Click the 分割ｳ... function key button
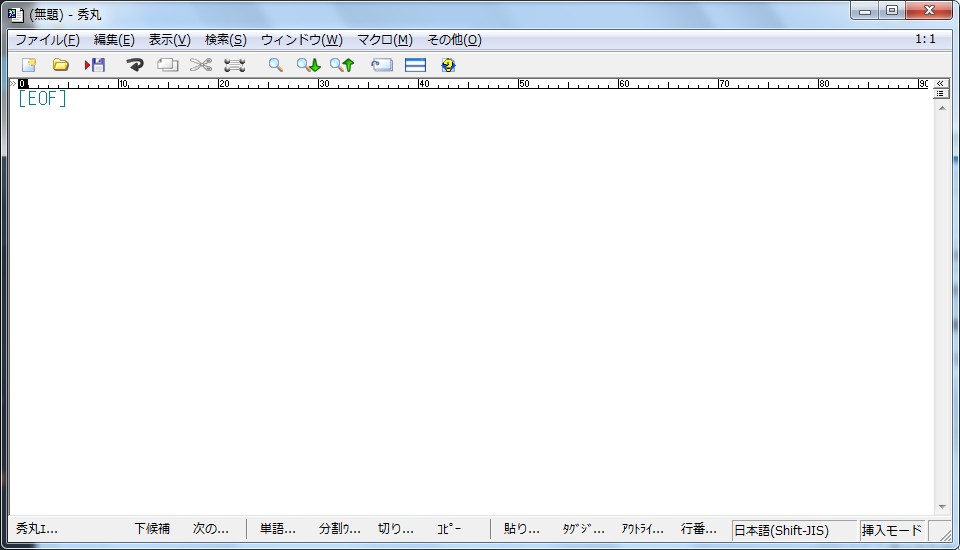Screen dimensions: 960x550 coord(339,529)
